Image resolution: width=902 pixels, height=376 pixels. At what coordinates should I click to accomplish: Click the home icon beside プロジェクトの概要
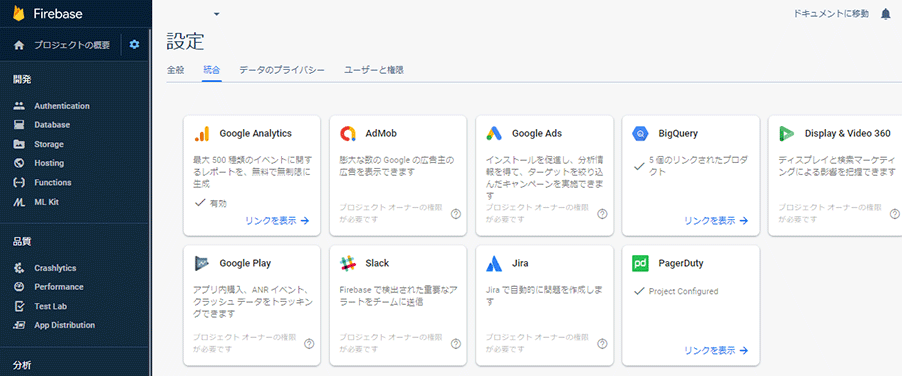pyautogui.click(x=19, y=45)
